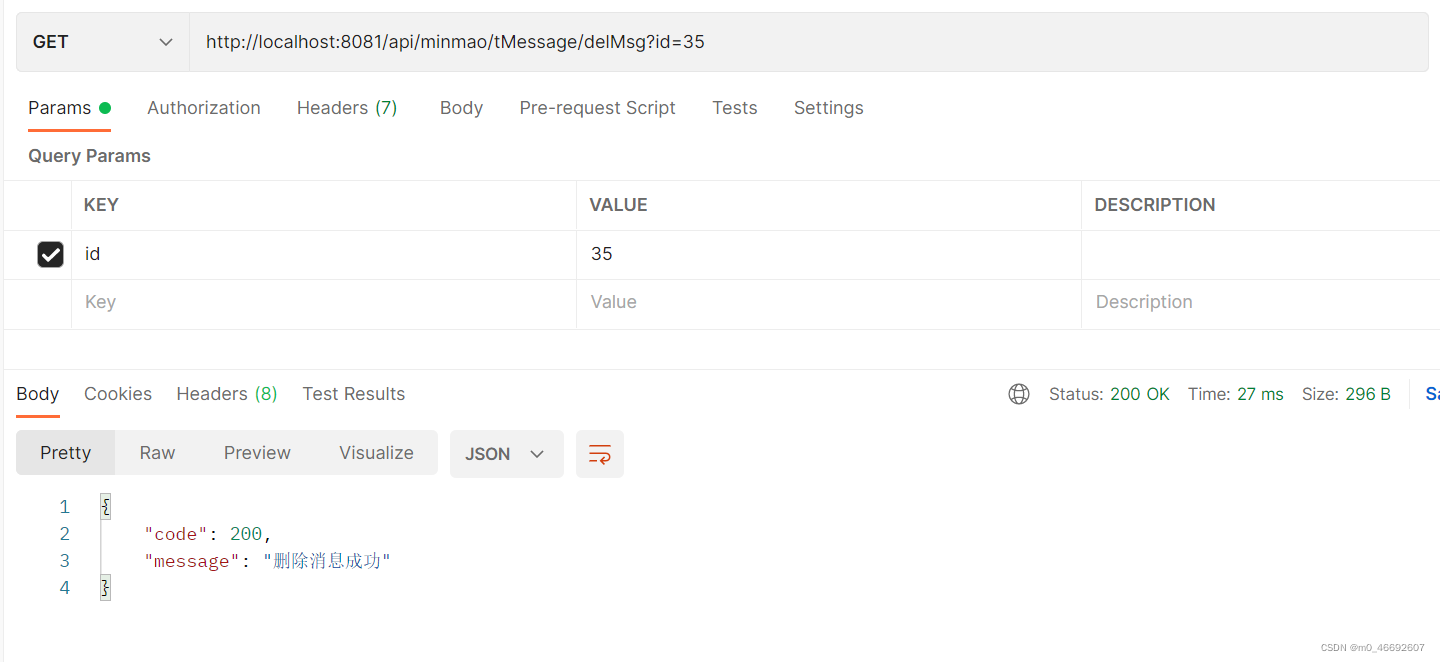Click the Size 296 B text
The width and height of the screenshot is (1440, 662).
[1346, 394]
